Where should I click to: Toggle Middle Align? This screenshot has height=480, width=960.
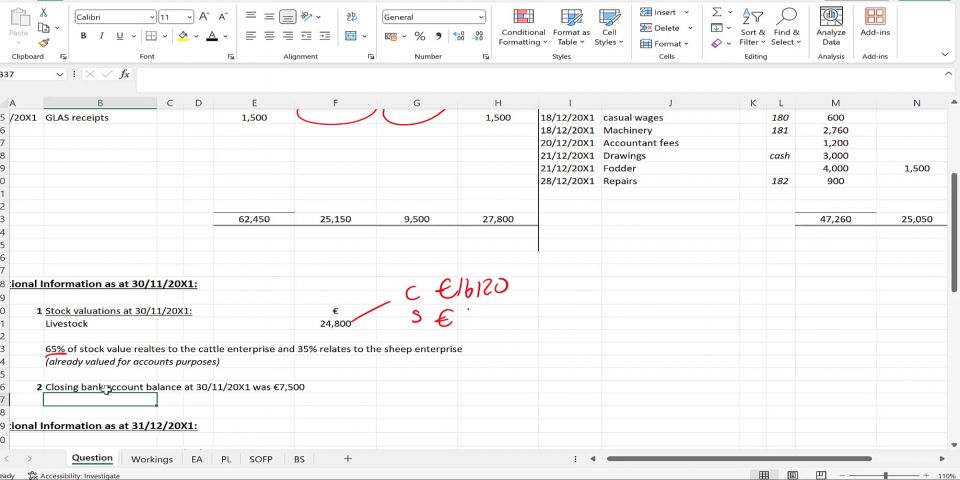click(x=269, y=17)
